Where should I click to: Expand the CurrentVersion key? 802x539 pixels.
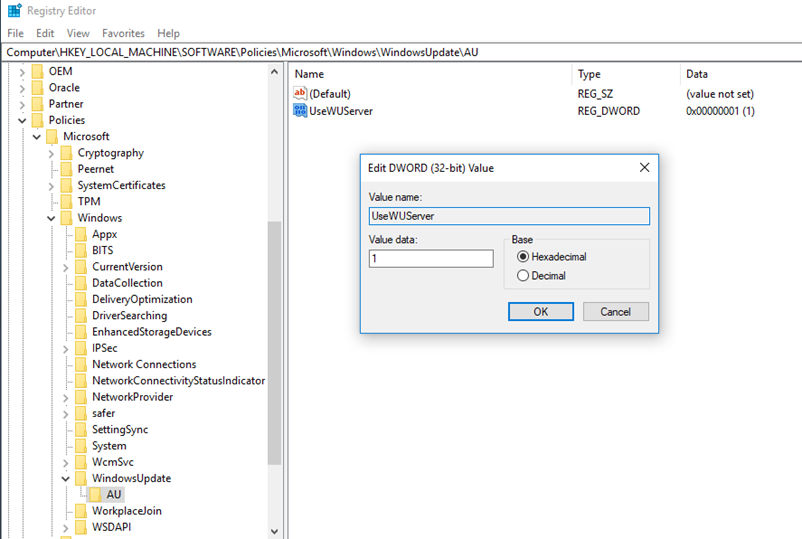[65, 267]
